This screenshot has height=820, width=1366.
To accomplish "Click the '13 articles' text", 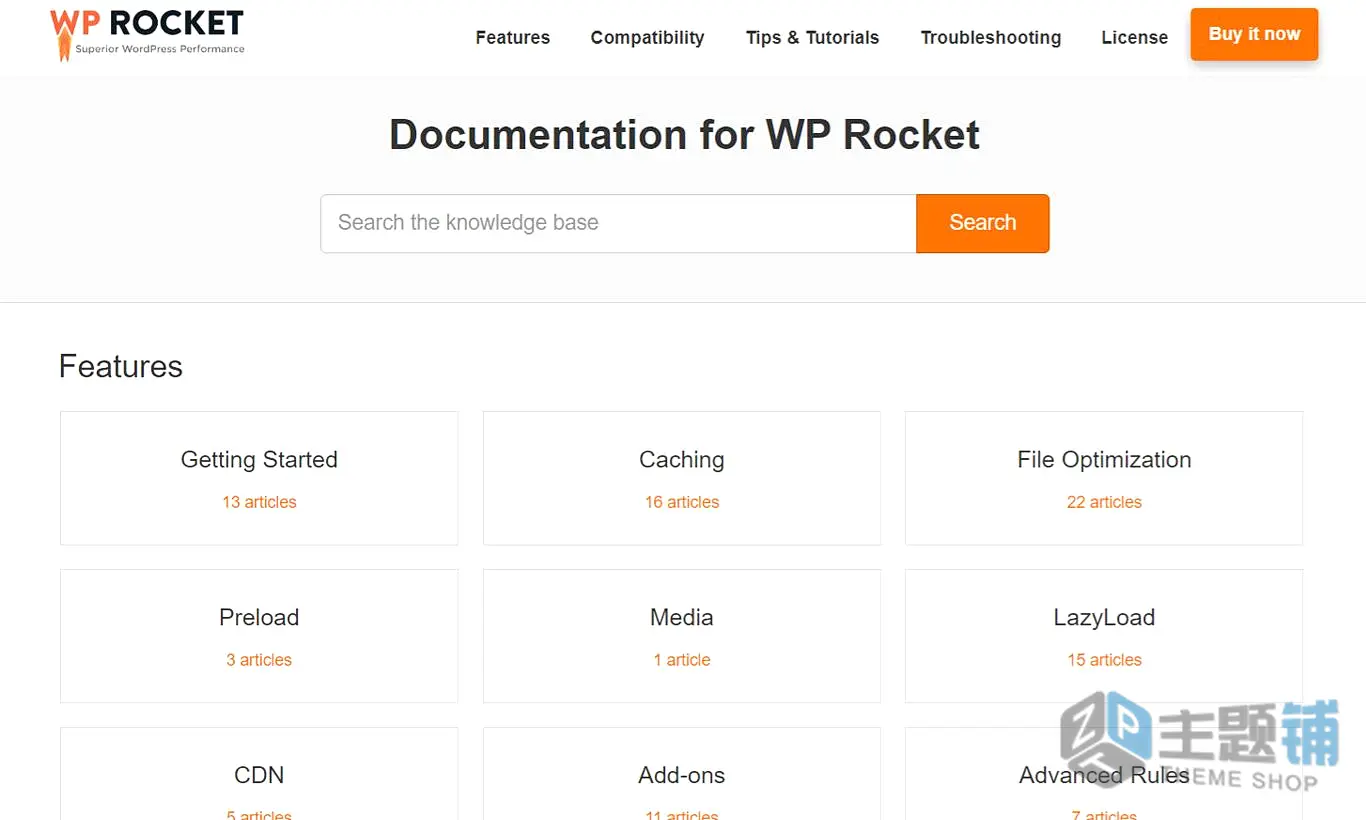I will tap(259, 502).
